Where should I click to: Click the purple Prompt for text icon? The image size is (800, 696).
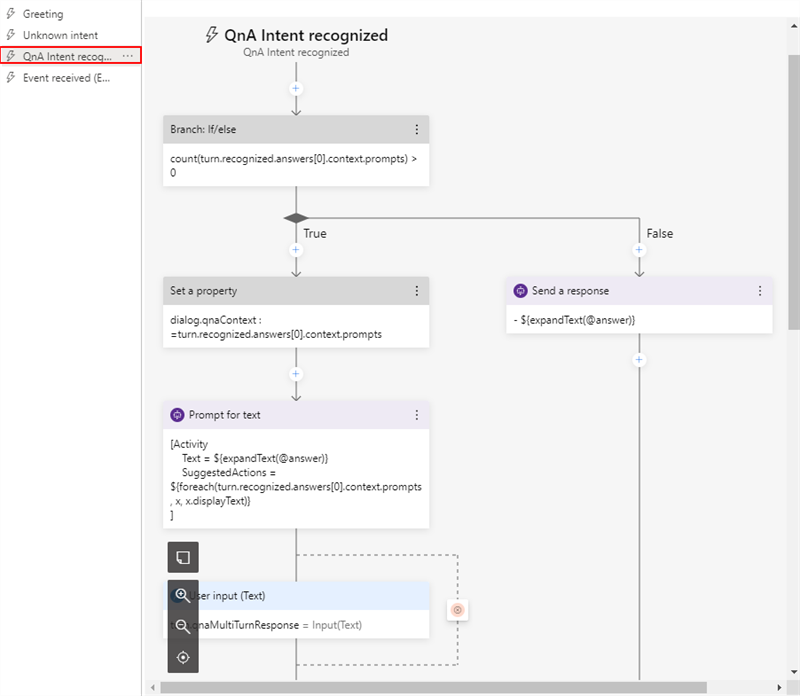click(178, 415)
